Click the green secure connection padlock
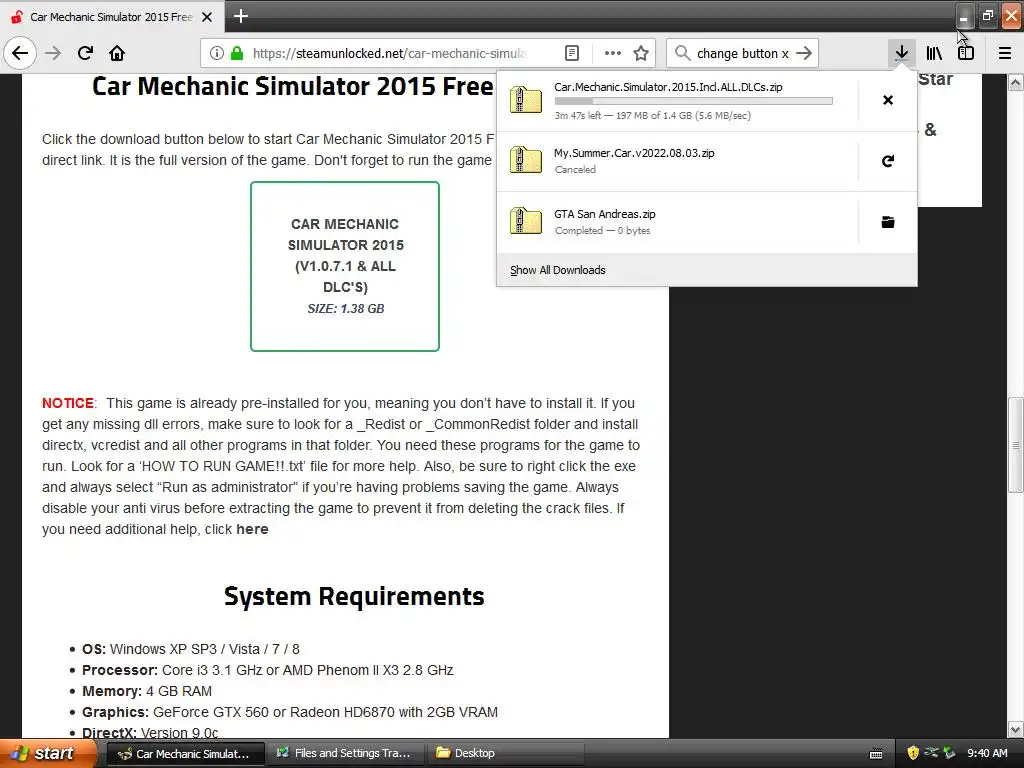The image size is (1024, 768). 237,53
